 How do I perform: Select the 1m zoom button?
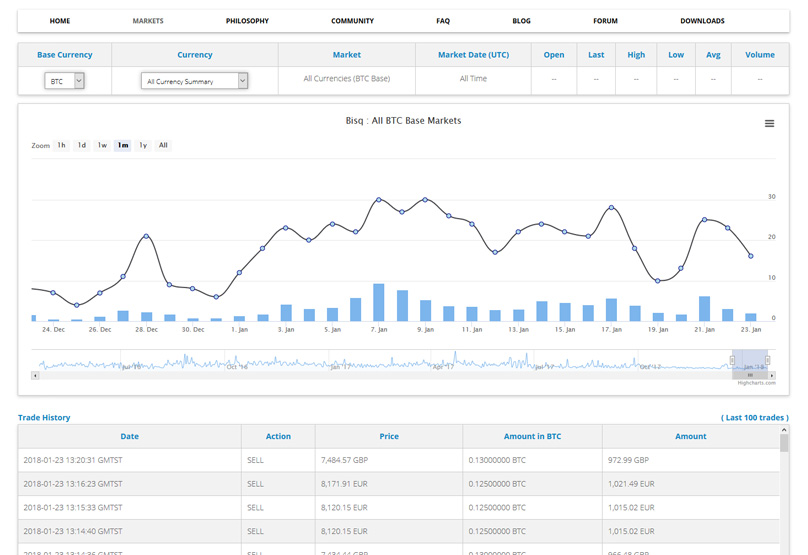(x=123, y=145)
